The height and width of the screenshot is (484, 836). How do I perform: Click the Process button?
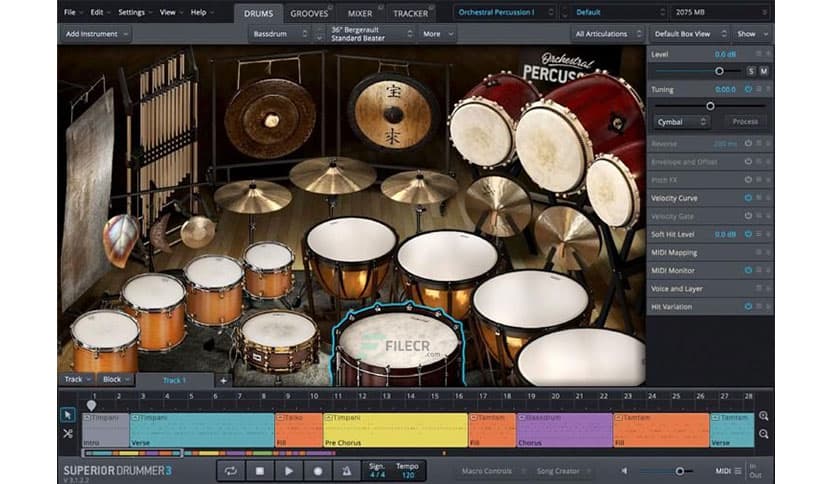[x=745, y=122]
